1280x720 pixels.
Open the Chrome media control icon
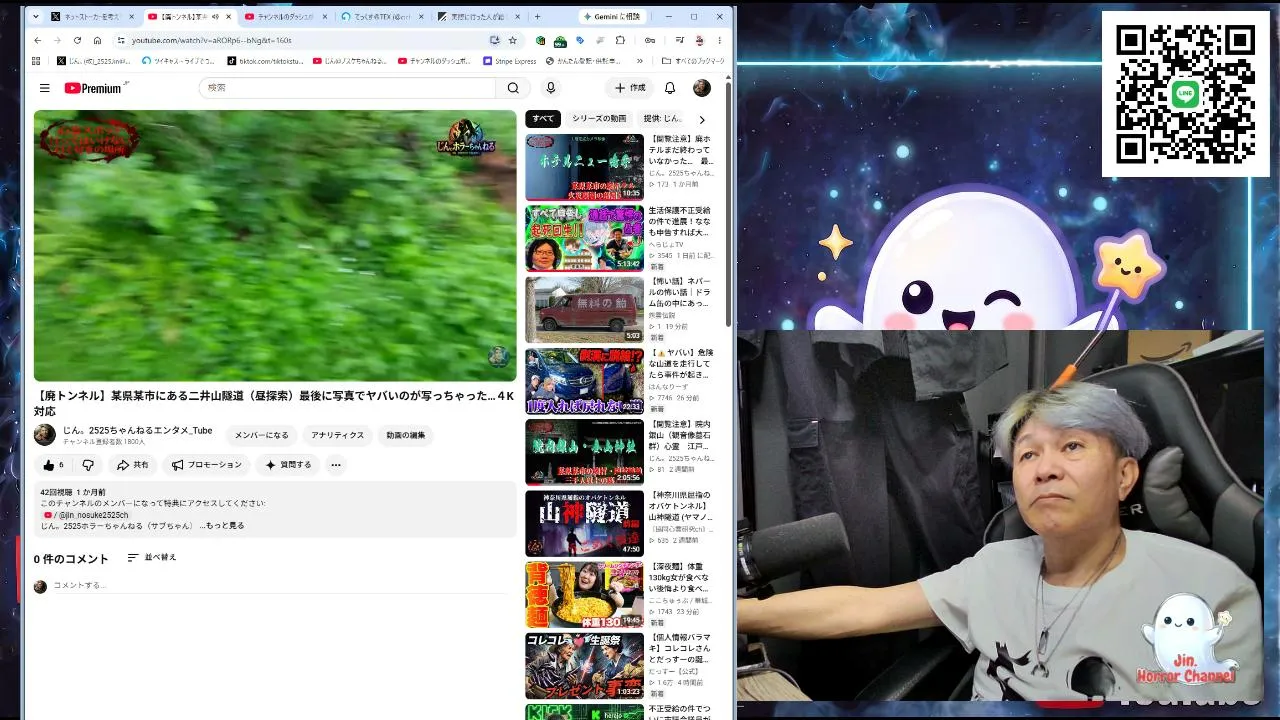point(678,40)
